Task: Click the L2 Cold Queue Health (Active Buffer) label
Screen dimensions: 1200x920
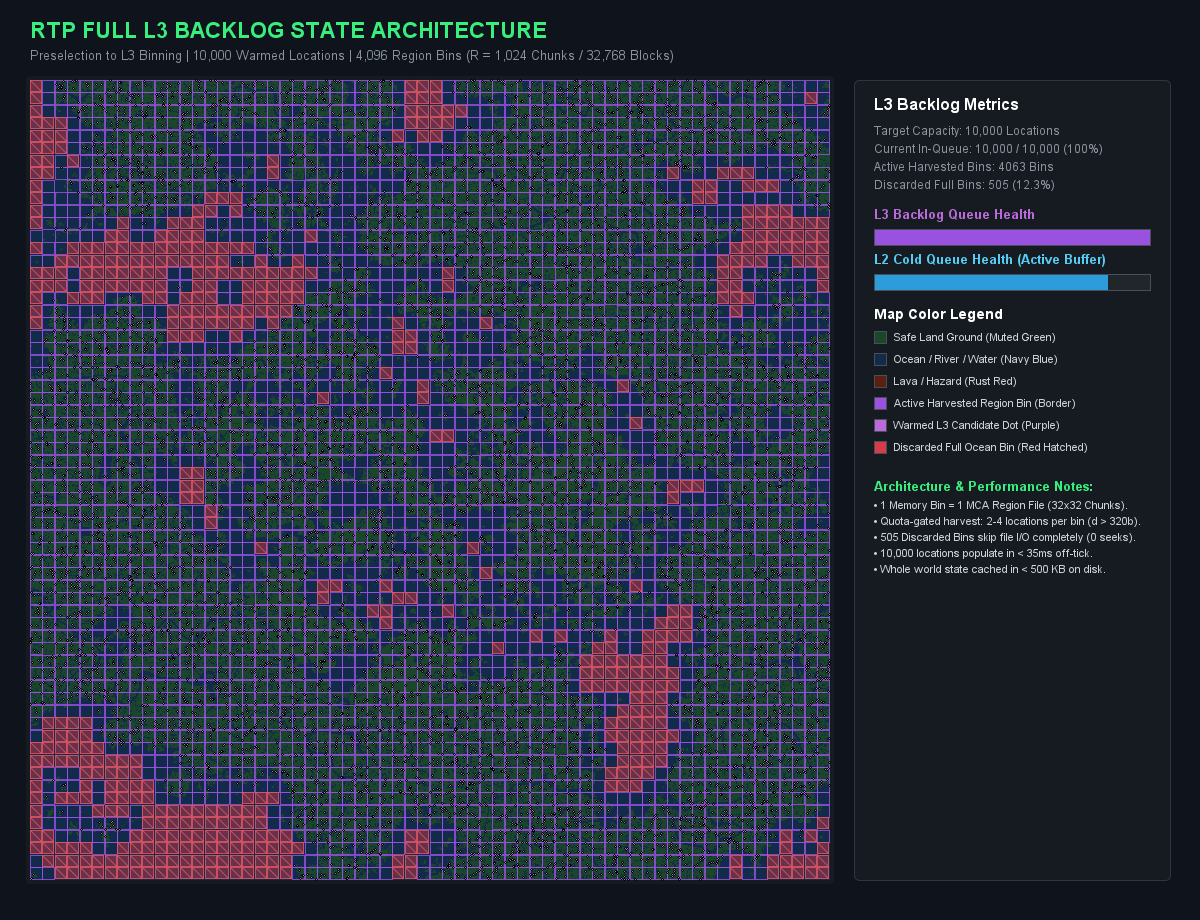Action: (x=990, y=259)
